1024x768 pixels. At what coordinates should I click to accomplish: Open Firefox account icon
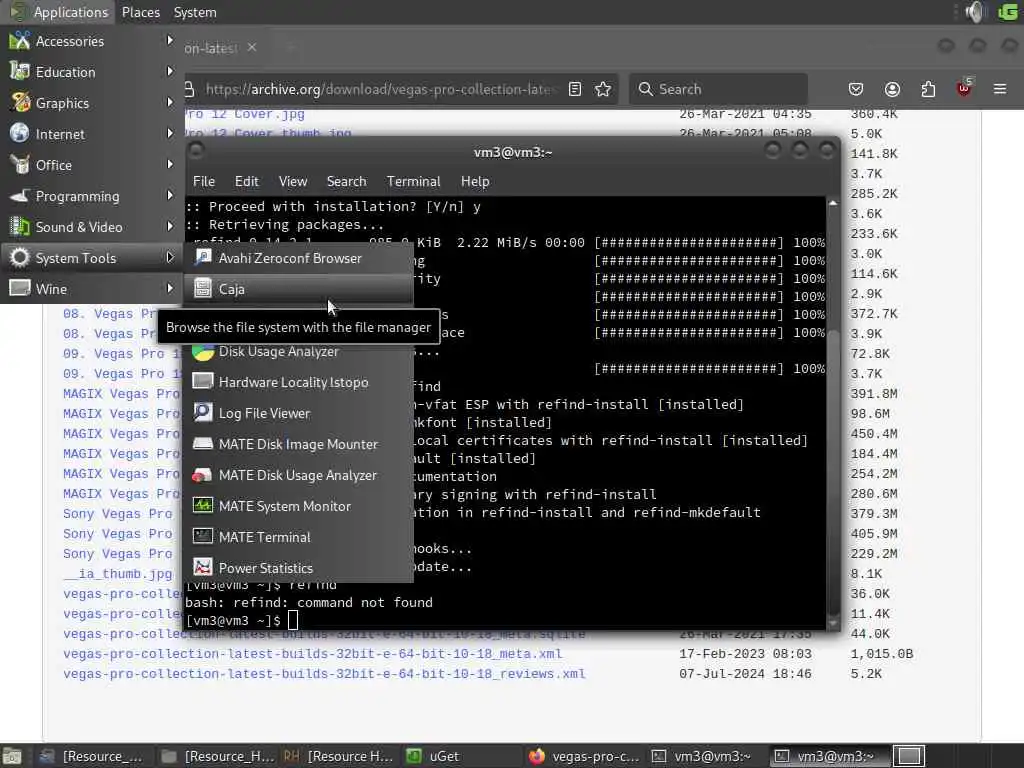[892, 89]
